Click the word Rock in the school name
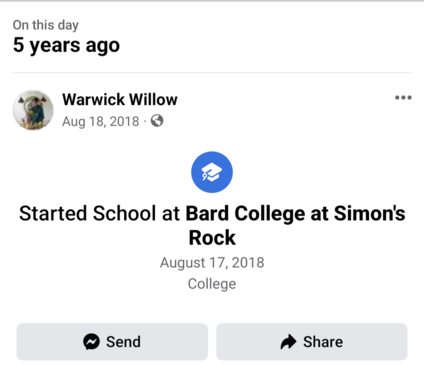The height and width of the screenshot is (376, 424). click(x=212, y=238)
